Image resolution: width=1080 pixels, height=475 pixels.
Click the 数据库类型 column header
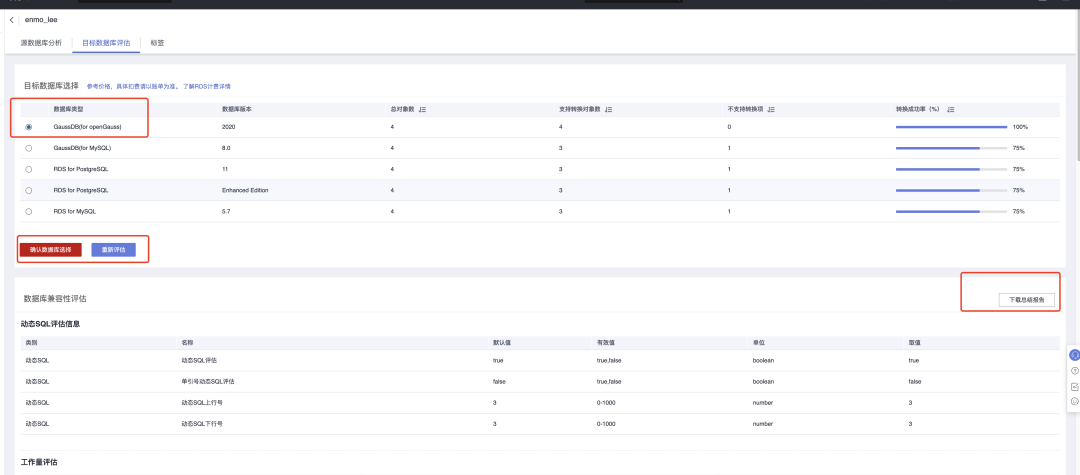coord(69,109)
